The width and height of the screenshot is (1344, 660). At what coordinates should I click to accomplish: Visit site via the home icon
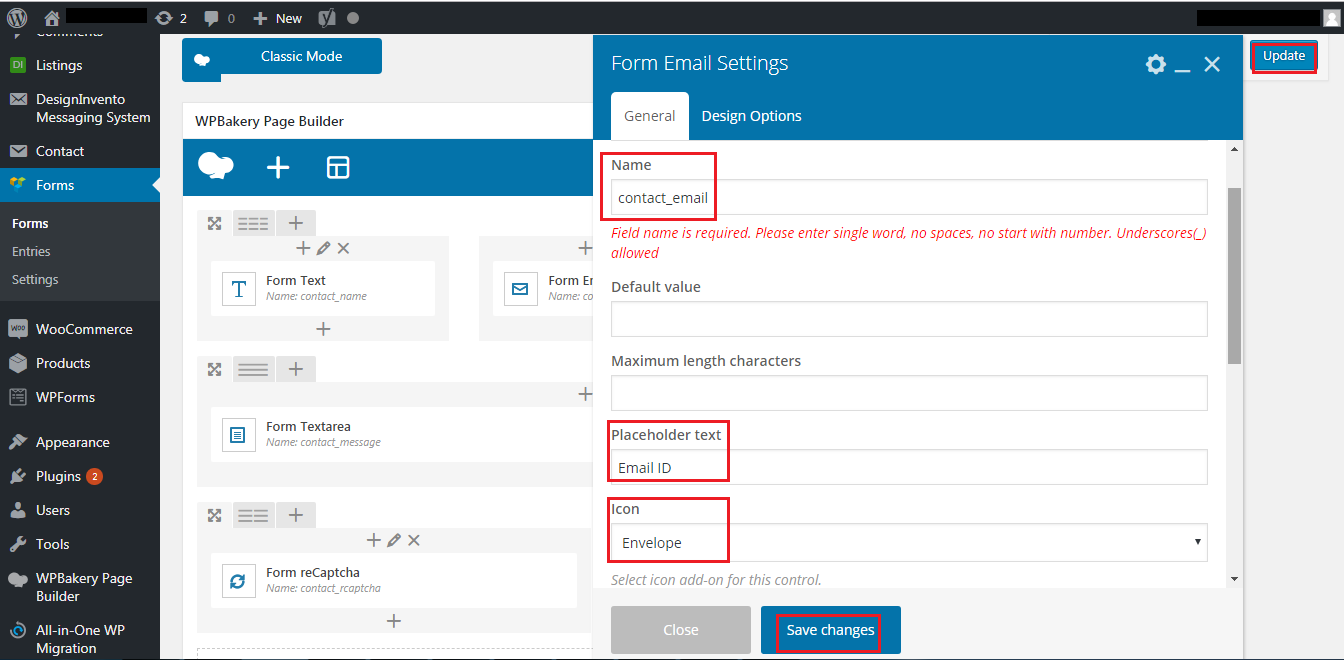click(x=52, y=18)
